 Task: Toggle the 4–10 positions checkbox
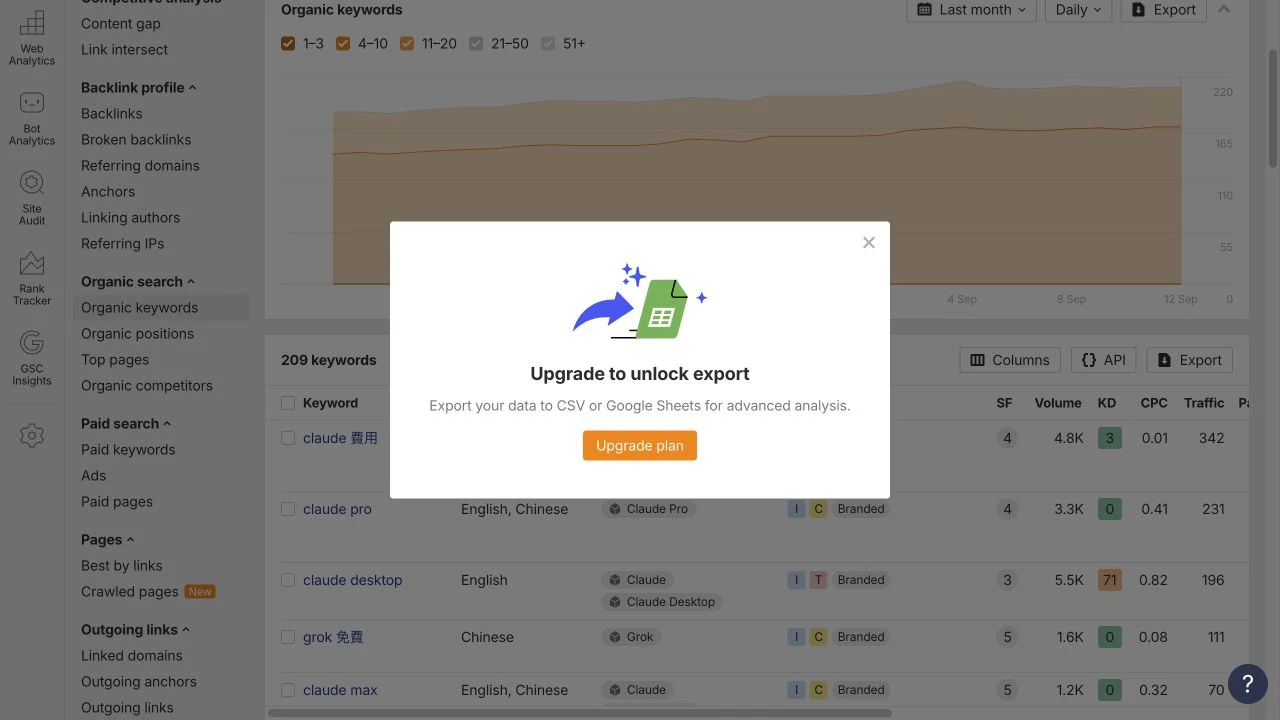pos(343,44)
